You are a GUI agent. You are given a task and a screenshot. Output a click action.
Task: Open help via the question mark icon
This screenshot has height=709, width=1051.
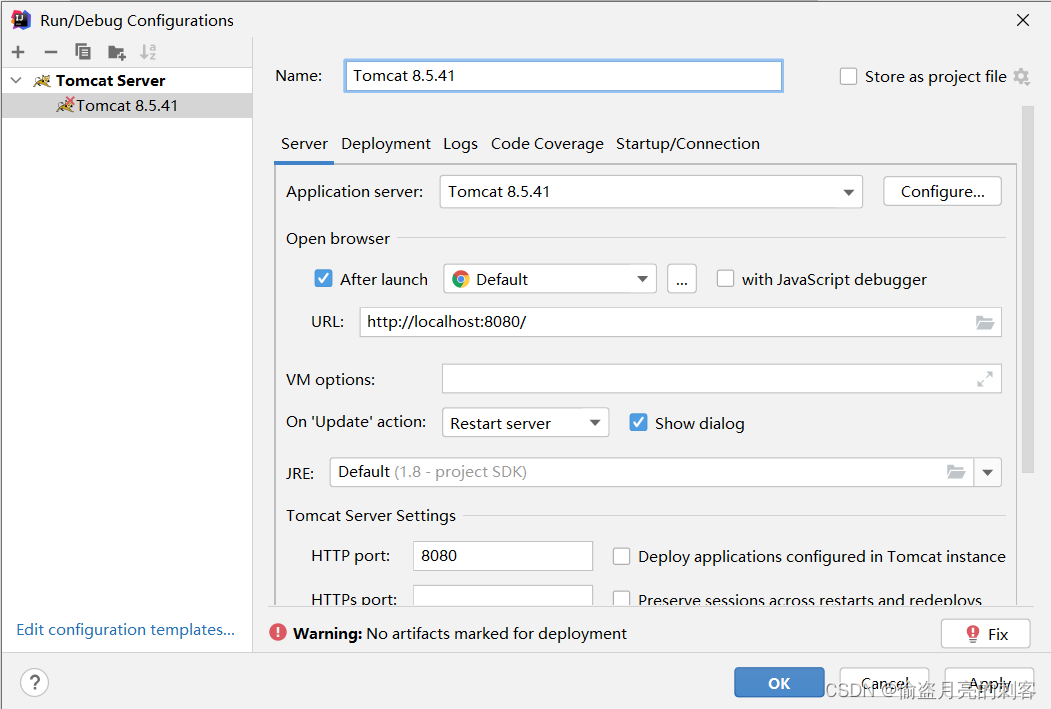[x=34, y=682]
